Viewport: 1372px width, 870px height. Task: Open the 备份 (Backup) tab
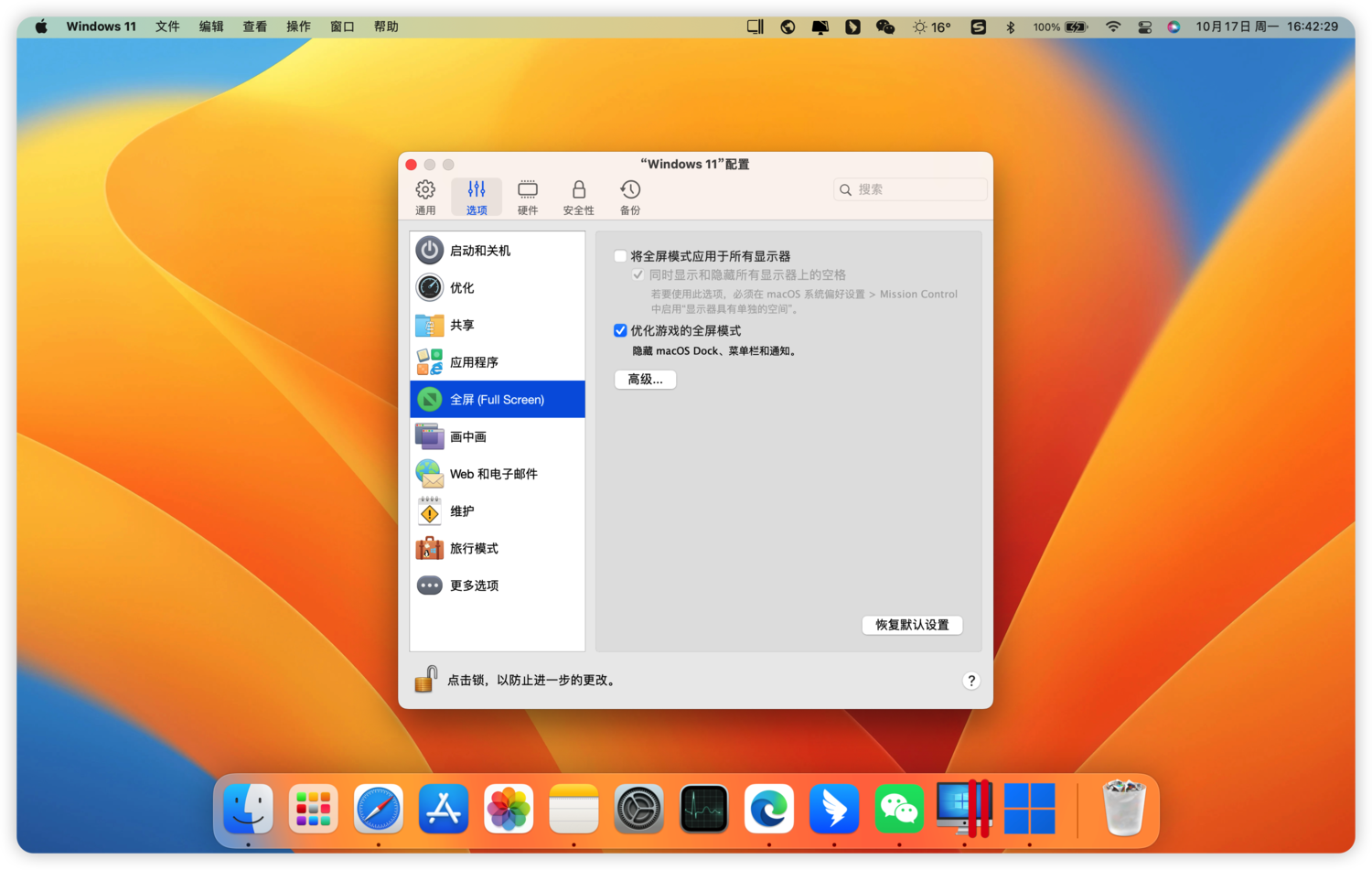(630, 197)
